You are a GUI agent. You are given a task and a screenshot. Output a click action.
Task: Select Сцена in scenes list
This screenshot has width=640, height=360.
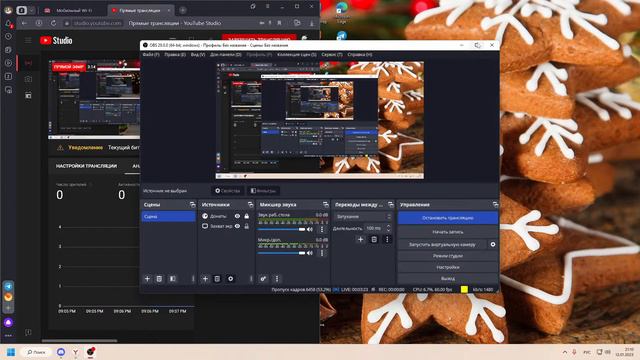coord(168,216)
